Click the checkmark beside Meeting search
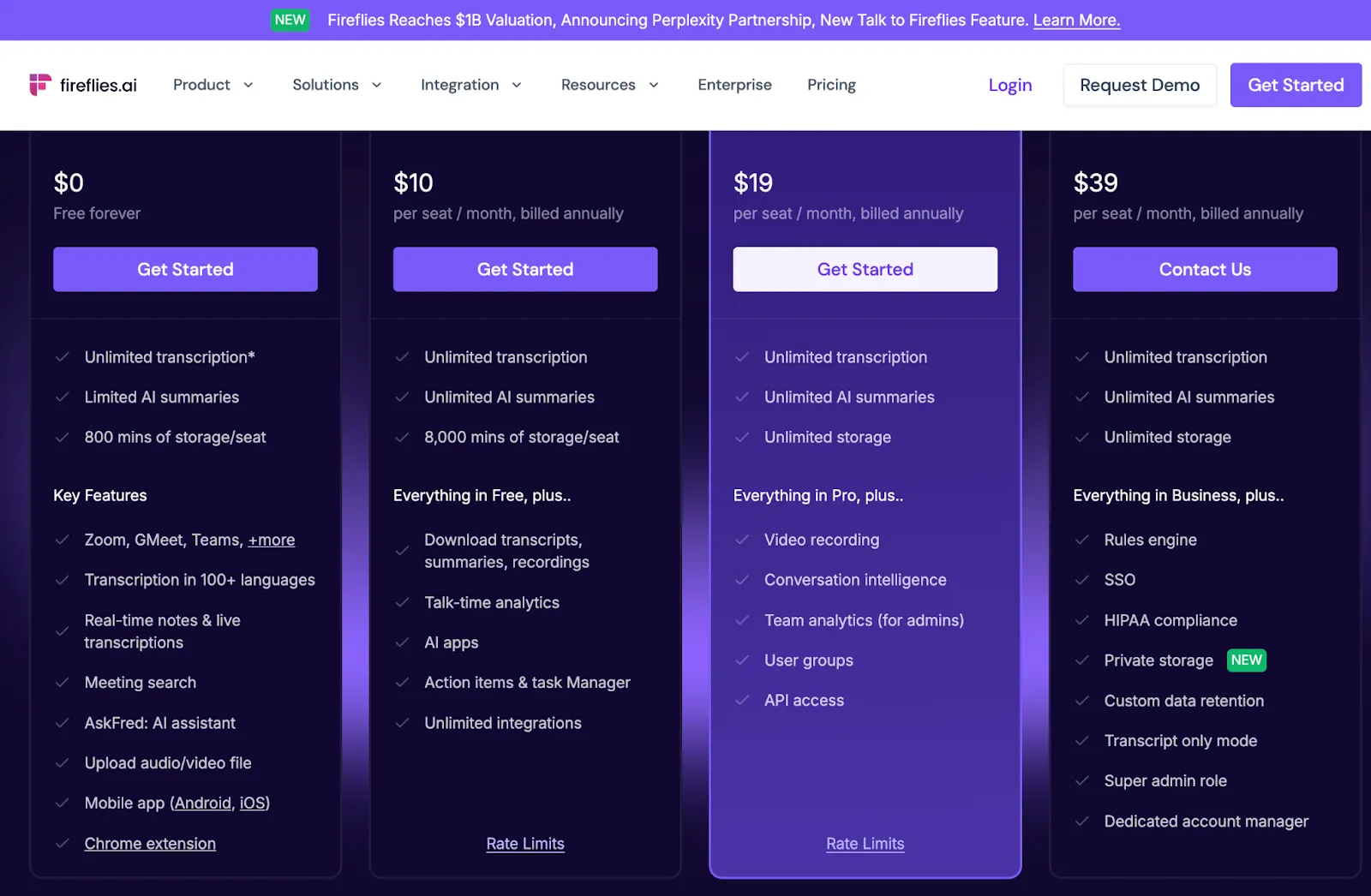Screen dimensions: 1371x896 tap(62, 683)
